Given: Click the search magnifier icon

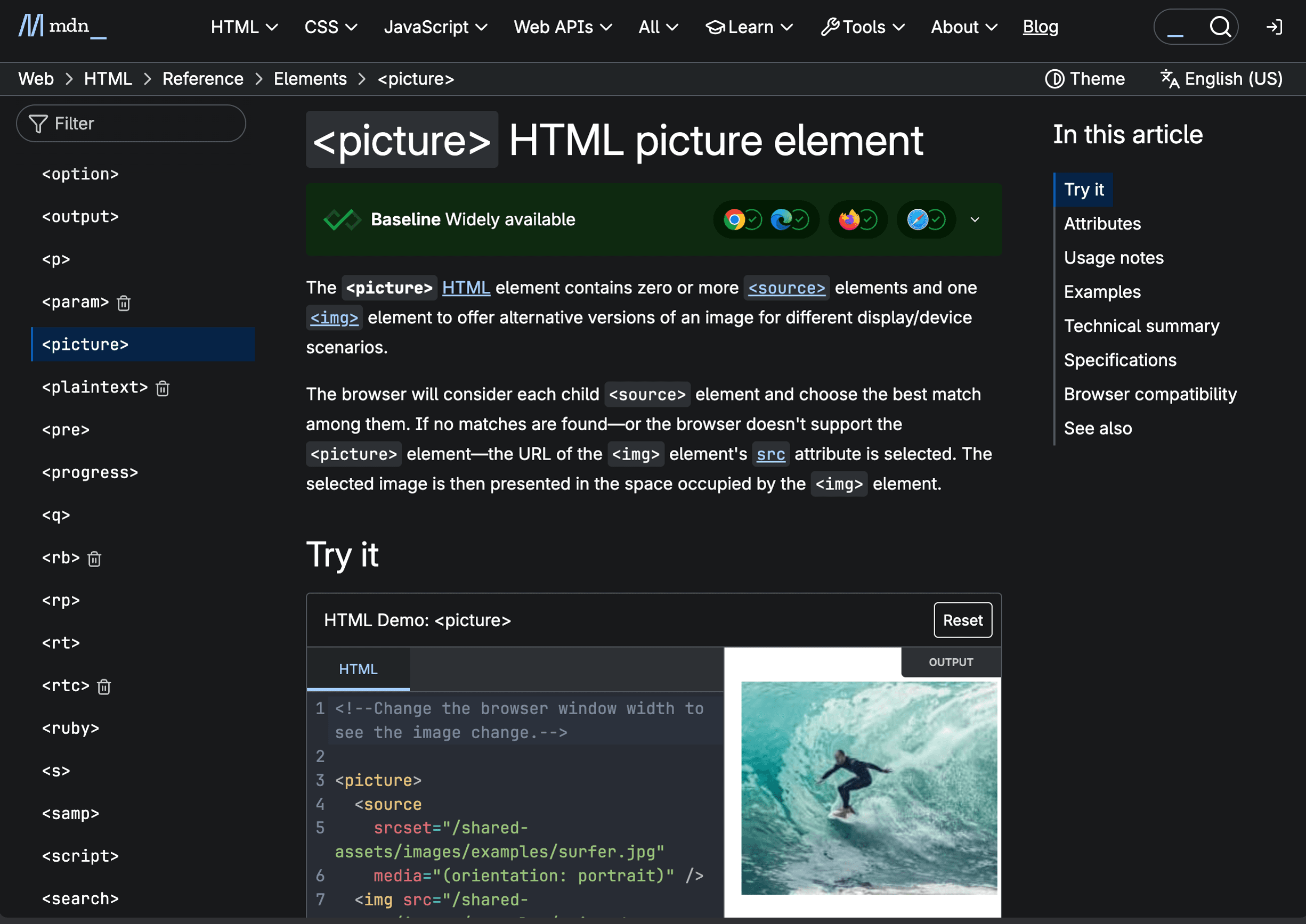Looking at the screenshot, I should tap(1220, 26).
